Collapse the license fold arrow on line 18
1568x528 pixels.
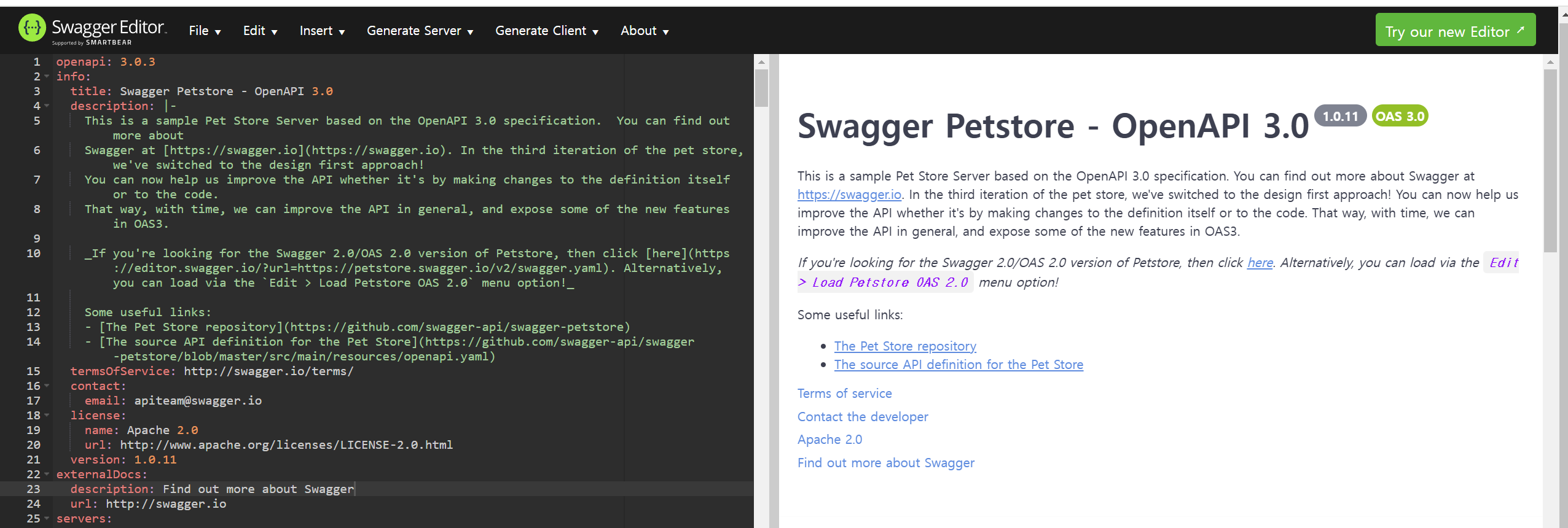click(47, 415)
